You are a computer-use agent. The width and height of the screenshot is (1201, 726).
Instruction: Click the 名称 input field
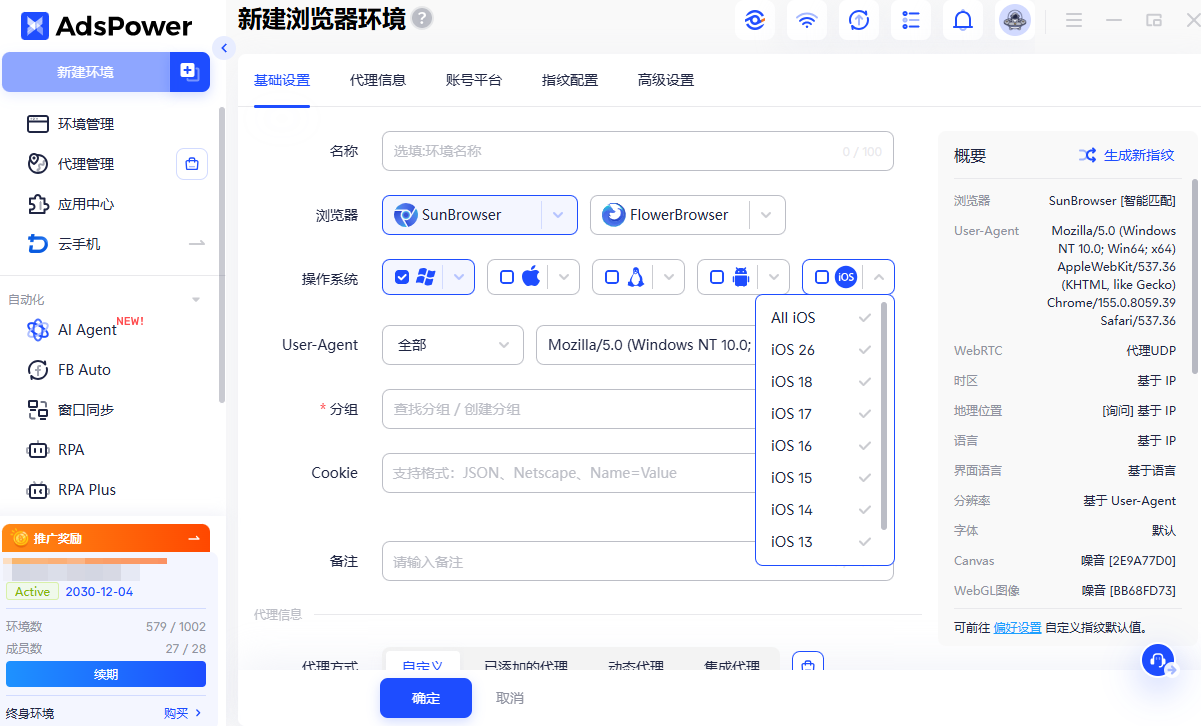point(638,151)
